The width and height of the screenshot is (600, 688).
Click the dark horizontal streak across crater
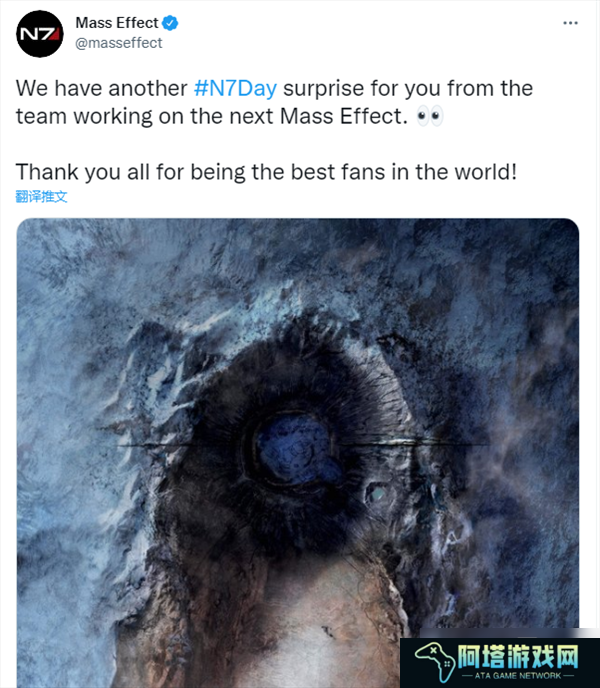click(303, 443)
